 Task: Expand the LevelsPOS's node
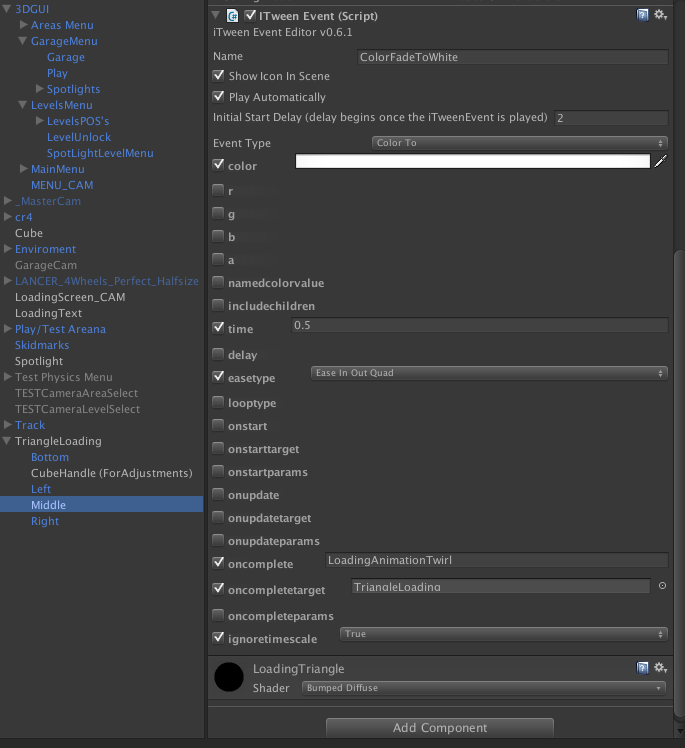click(40, 120)
